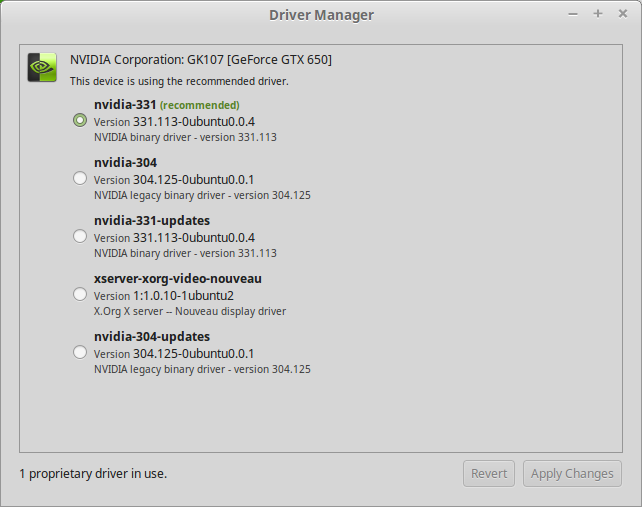Viewport: 642px width, 507px height.
Task: Click the 'nvidia-331-updates' driver name
Action: (x=152, y=221)
